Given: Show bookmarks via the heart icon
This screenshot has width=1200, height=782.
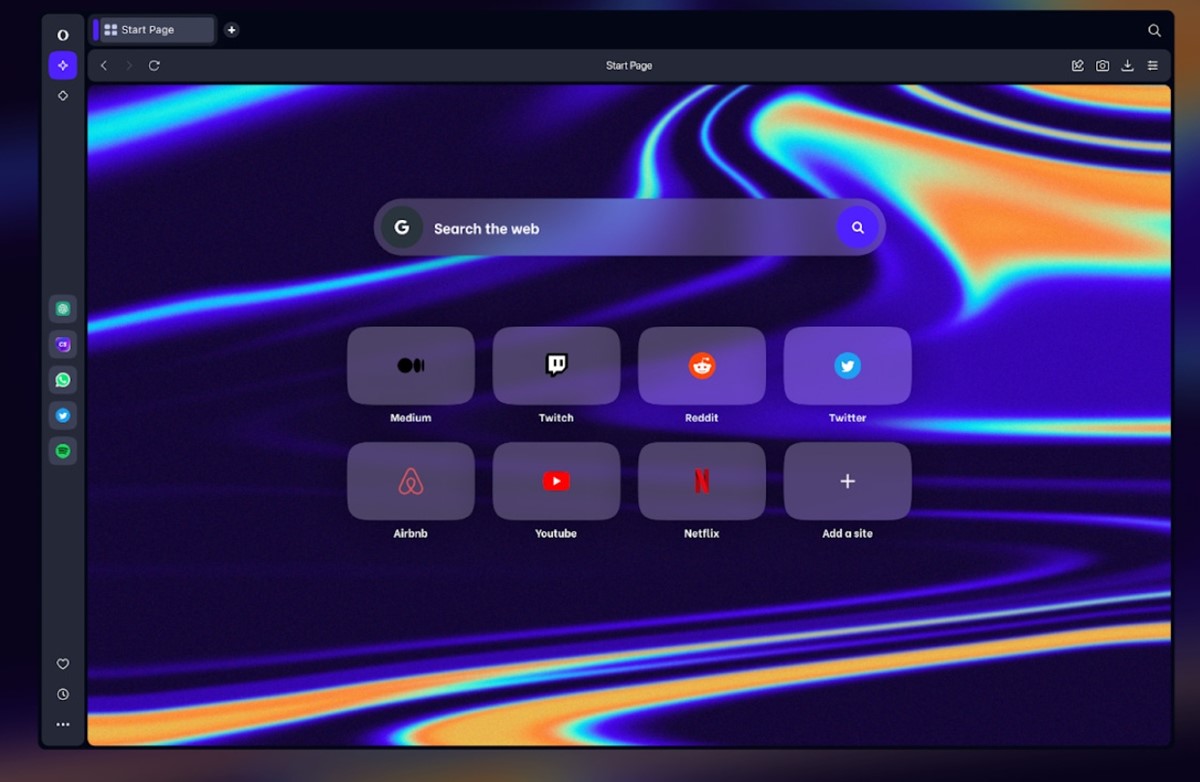Looking at the screenshot, I should [x=63, y=664].
